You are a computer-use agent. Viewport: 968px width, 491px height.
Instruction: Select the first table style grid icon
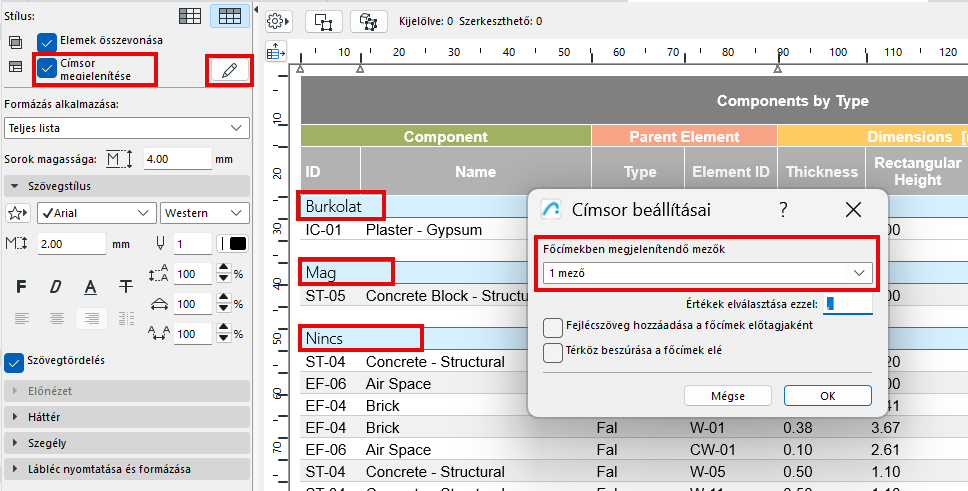tap(190, 16)
